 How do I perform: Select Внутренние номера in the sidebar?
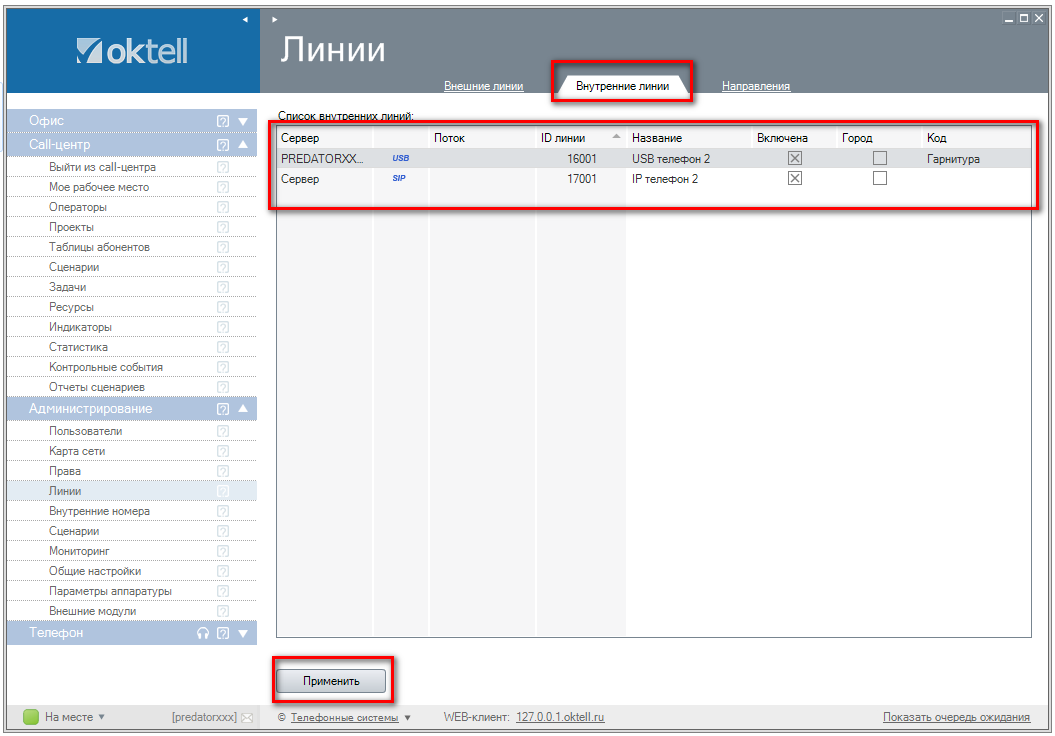(x=99, y=511)
